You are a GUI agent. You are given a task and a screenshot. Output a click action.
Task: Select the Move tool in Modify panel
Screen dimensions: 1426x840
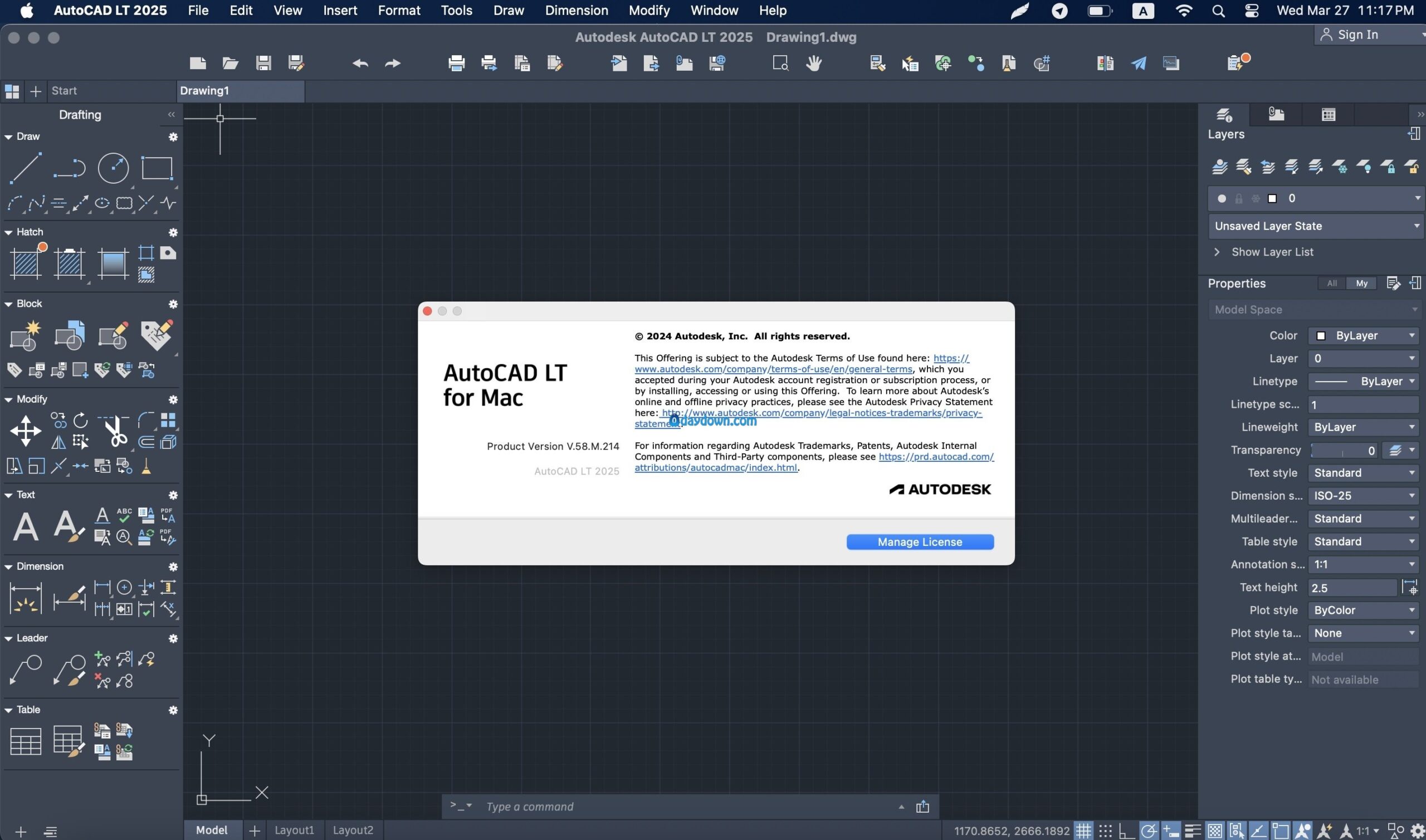point(26,430)
